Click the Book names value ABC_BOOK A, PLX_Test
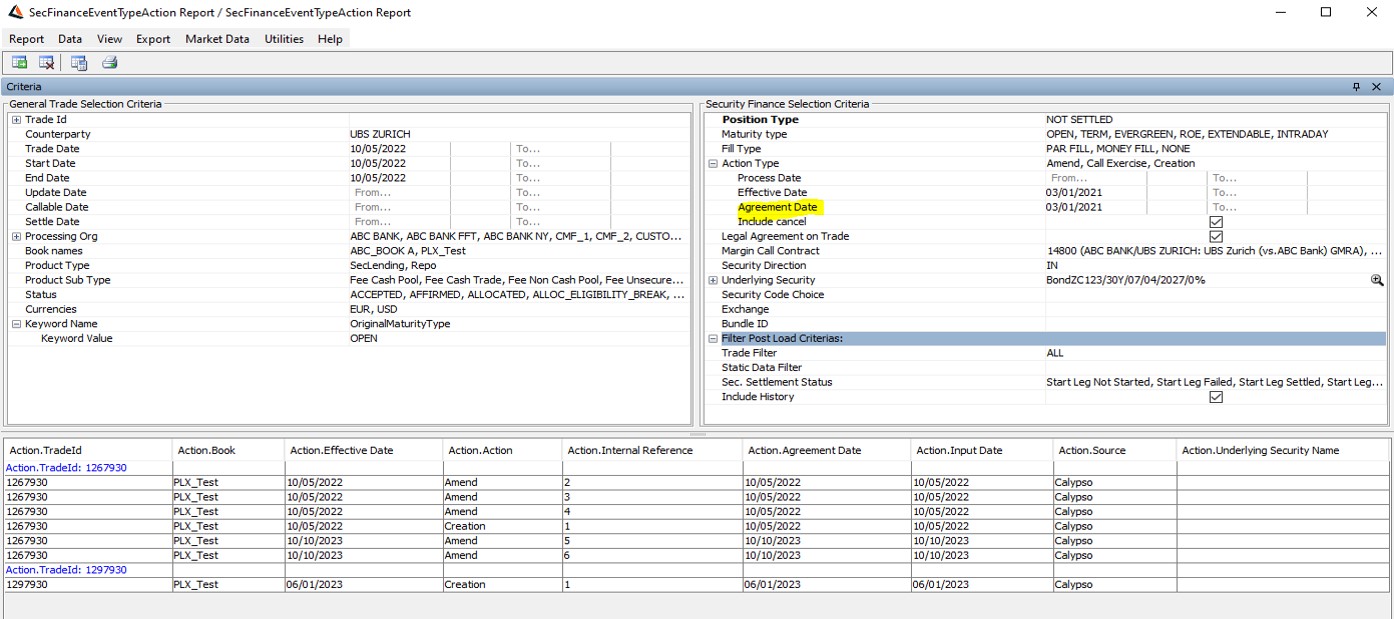 (408, 251)
